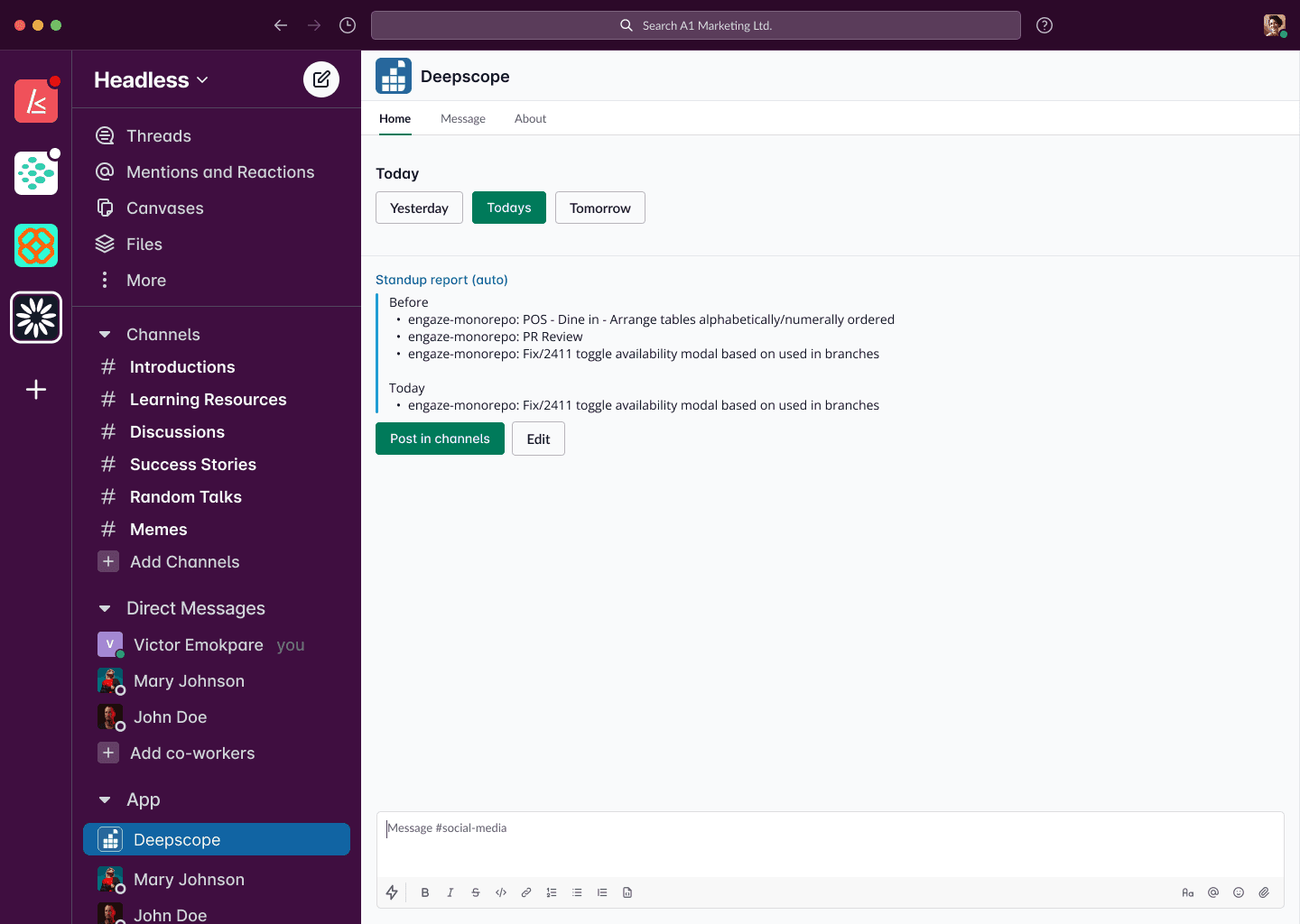Viewport: 1300px width, 924px height.
Task: Open the Headless workspace menu
Action: click(x=151, y=79)
